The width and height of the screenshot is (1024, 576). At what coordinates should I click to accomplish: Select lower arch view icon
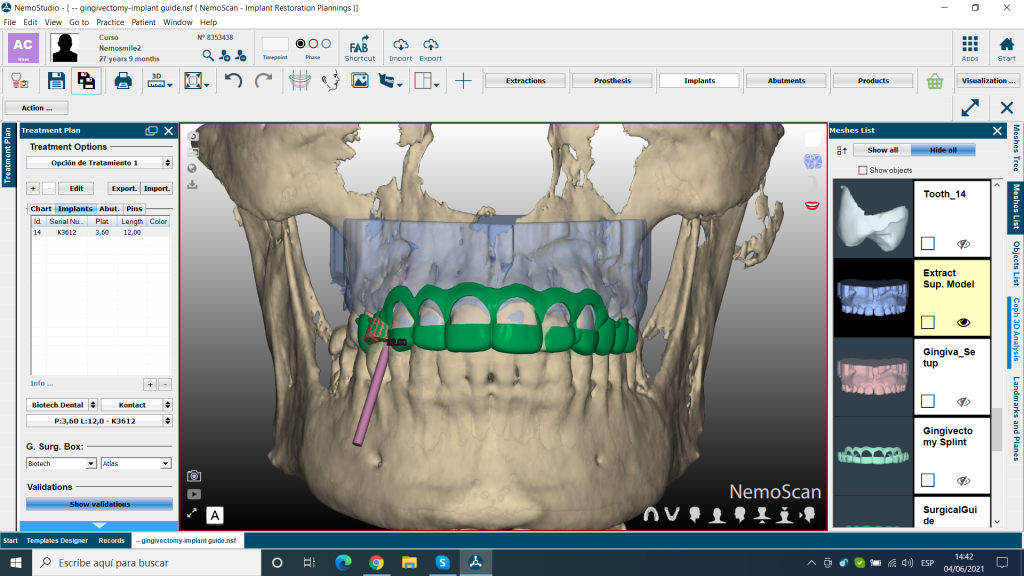click(x=672, y=515)
